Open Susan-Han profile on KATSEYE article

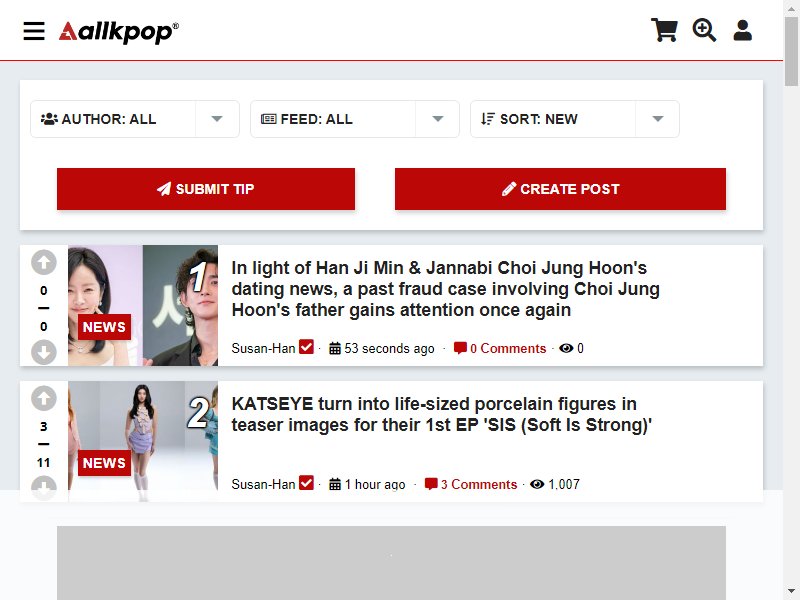point(263,484)
